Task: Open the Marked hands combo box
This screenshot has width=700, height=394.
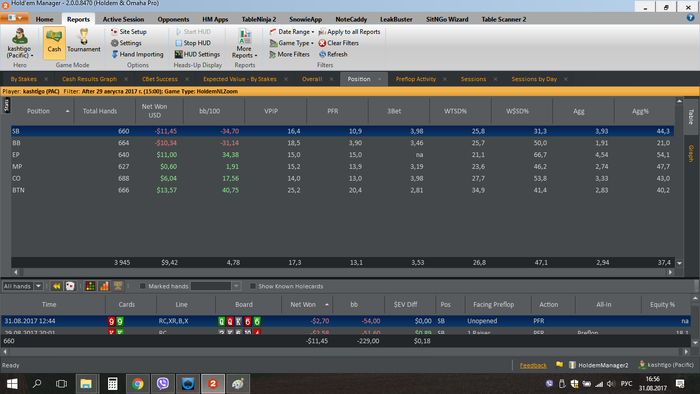Action: pyautogui.click(x=216, y=286)
